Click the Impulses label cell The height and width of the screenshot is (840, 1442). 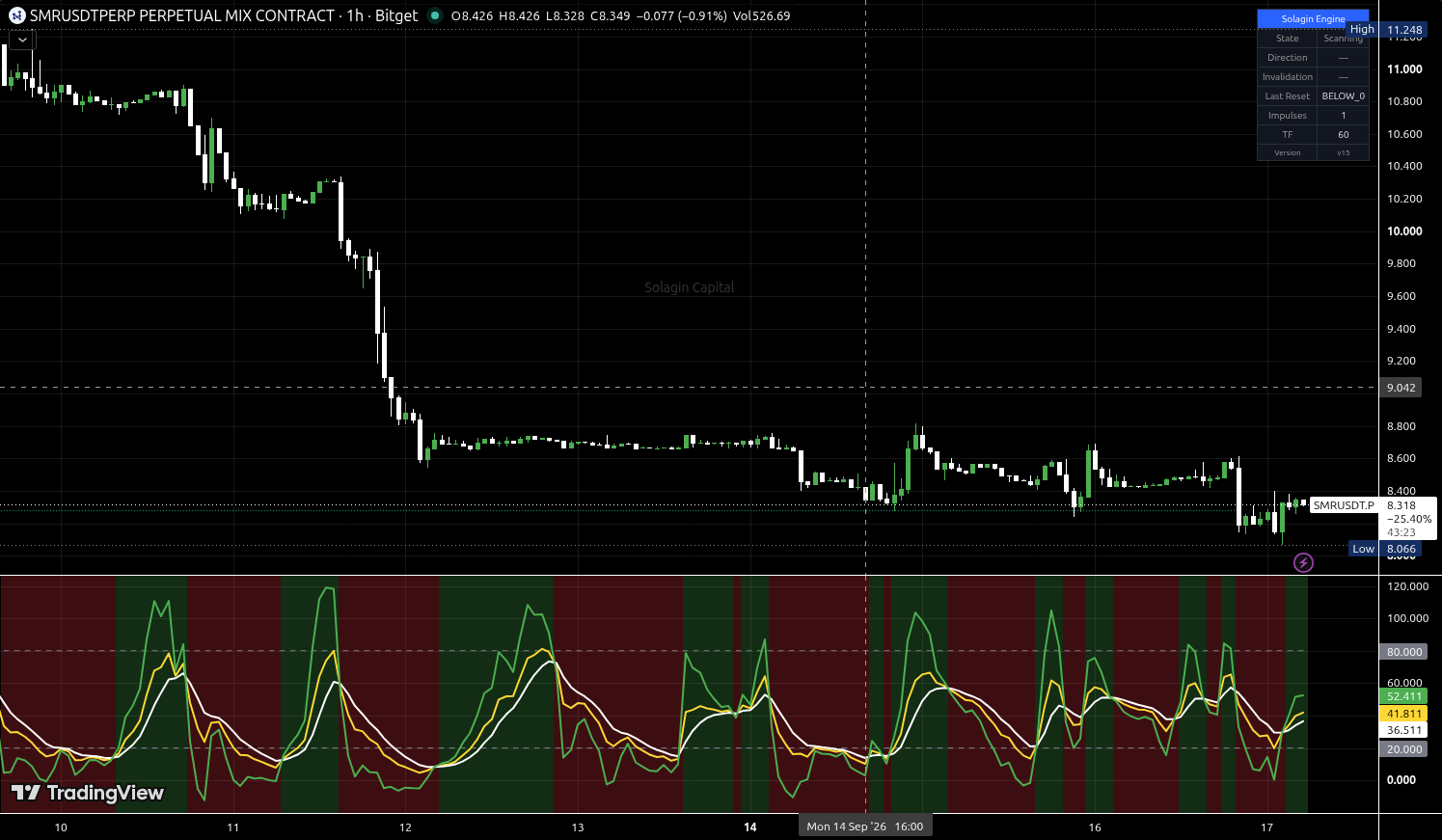(1287, 116)
